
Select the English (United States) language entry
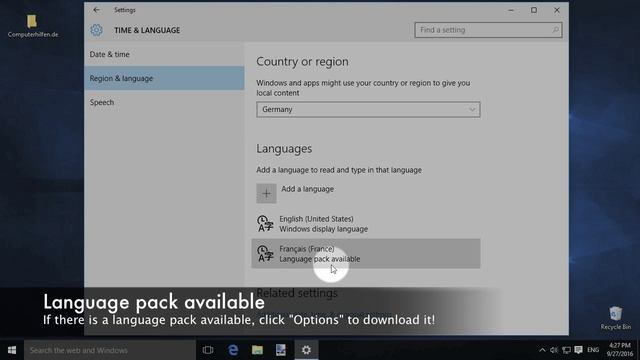(x=366, y=224)
